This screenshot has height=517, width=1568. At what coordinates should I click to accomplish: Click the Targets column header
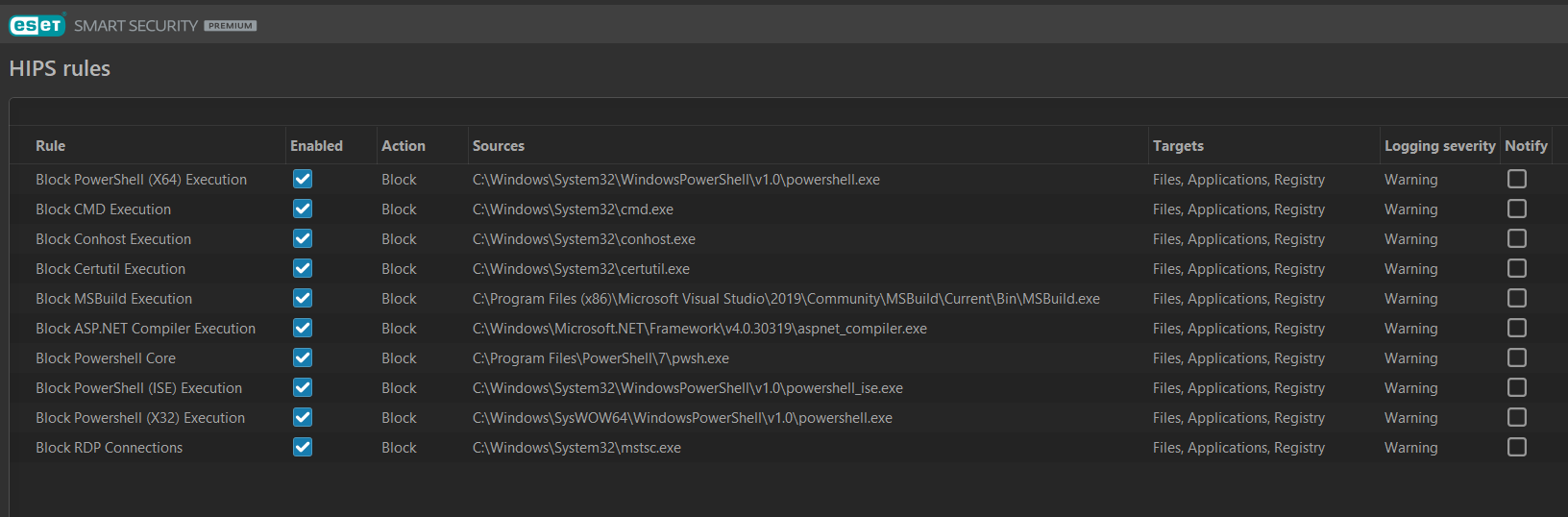tap(1178, 146)
